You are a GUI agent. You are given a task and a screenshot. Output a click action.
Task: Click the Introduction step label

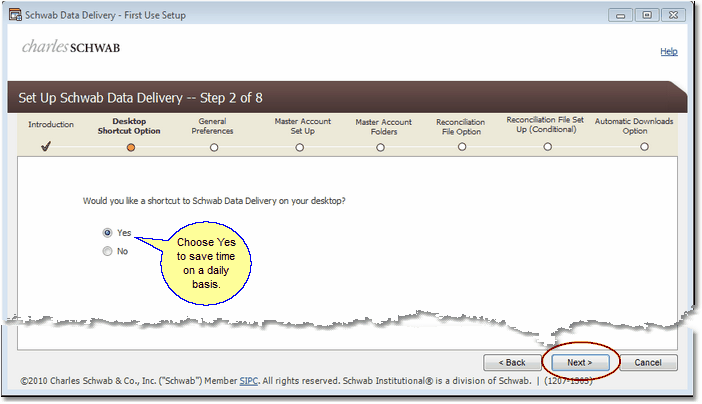51,125
